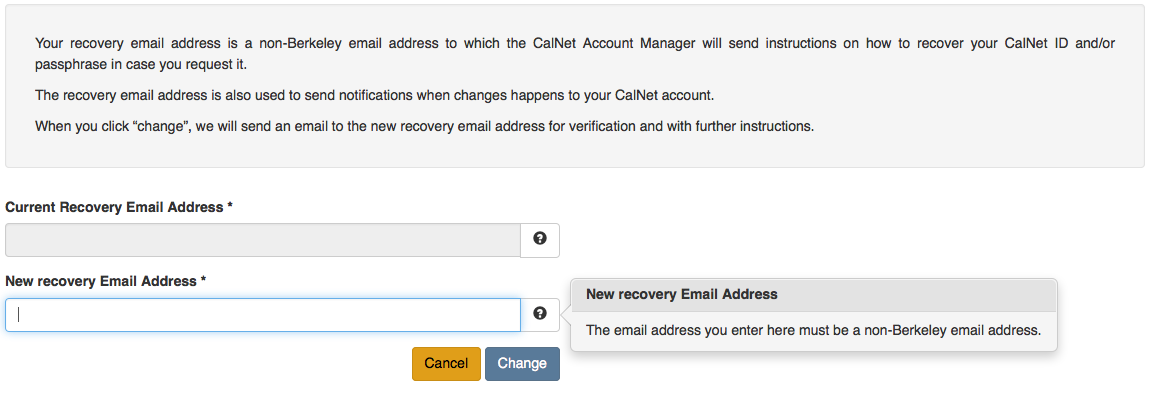1155x401 pixels.
Task: Click paragraph starting "When you click change"
Action: (x=424, y=126)
